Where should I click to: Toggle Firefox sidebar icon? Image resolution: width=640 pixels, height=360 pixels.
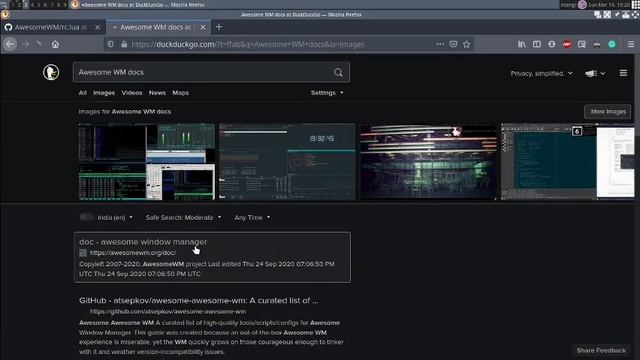pos(537,44)
